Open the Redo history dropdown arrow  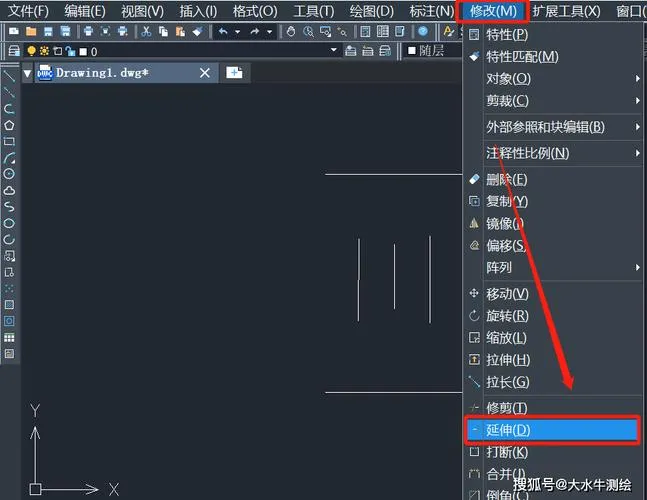pos(269,31)
